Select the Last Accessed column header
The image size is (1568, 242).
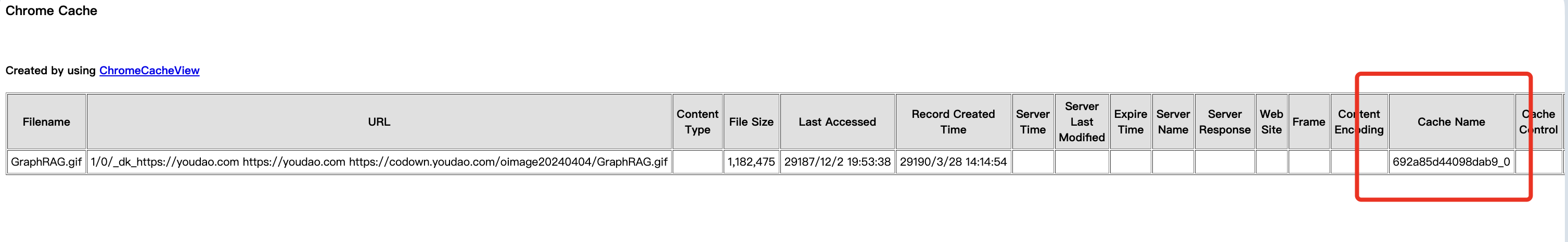click(x=837, y=122)
